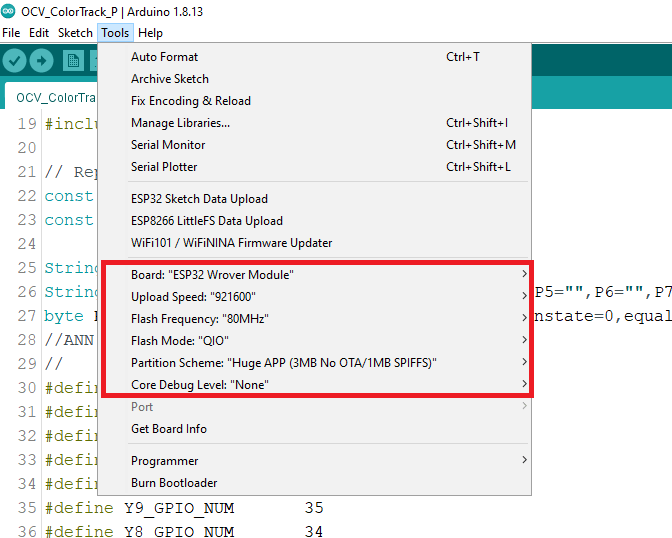Open the File menu

[11, 33]
